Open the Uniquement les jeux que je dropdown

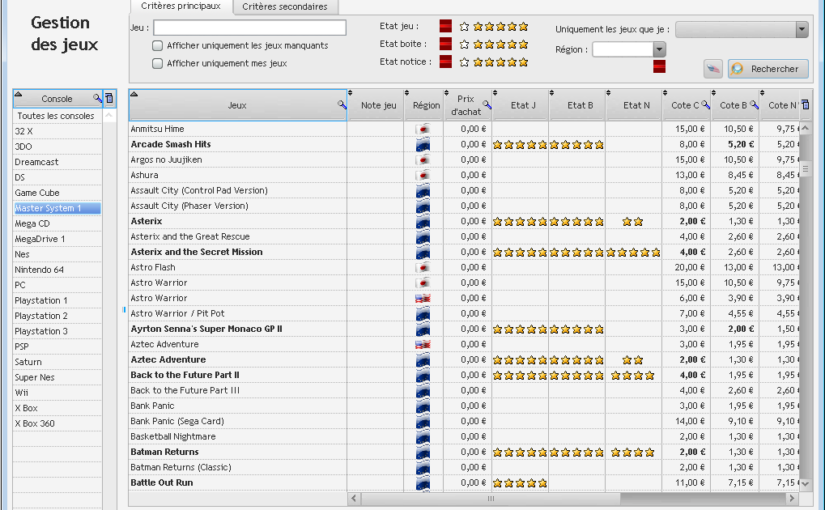coord(802,29)
